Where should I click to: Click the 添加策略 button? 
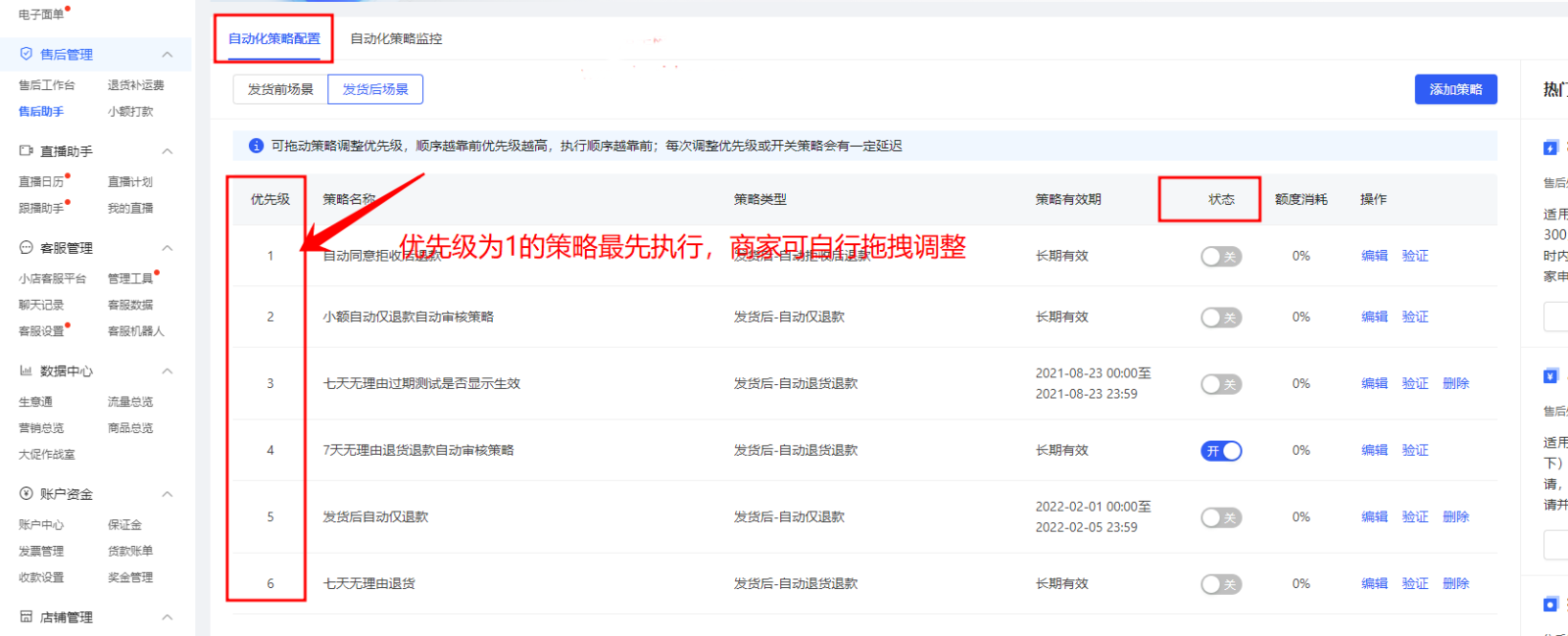(x=1455, y=89)
